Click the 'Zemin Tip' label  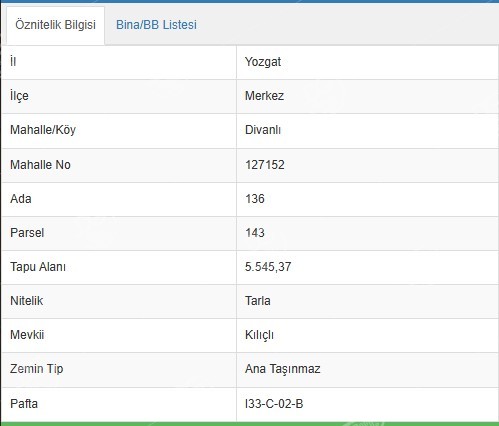37,369
